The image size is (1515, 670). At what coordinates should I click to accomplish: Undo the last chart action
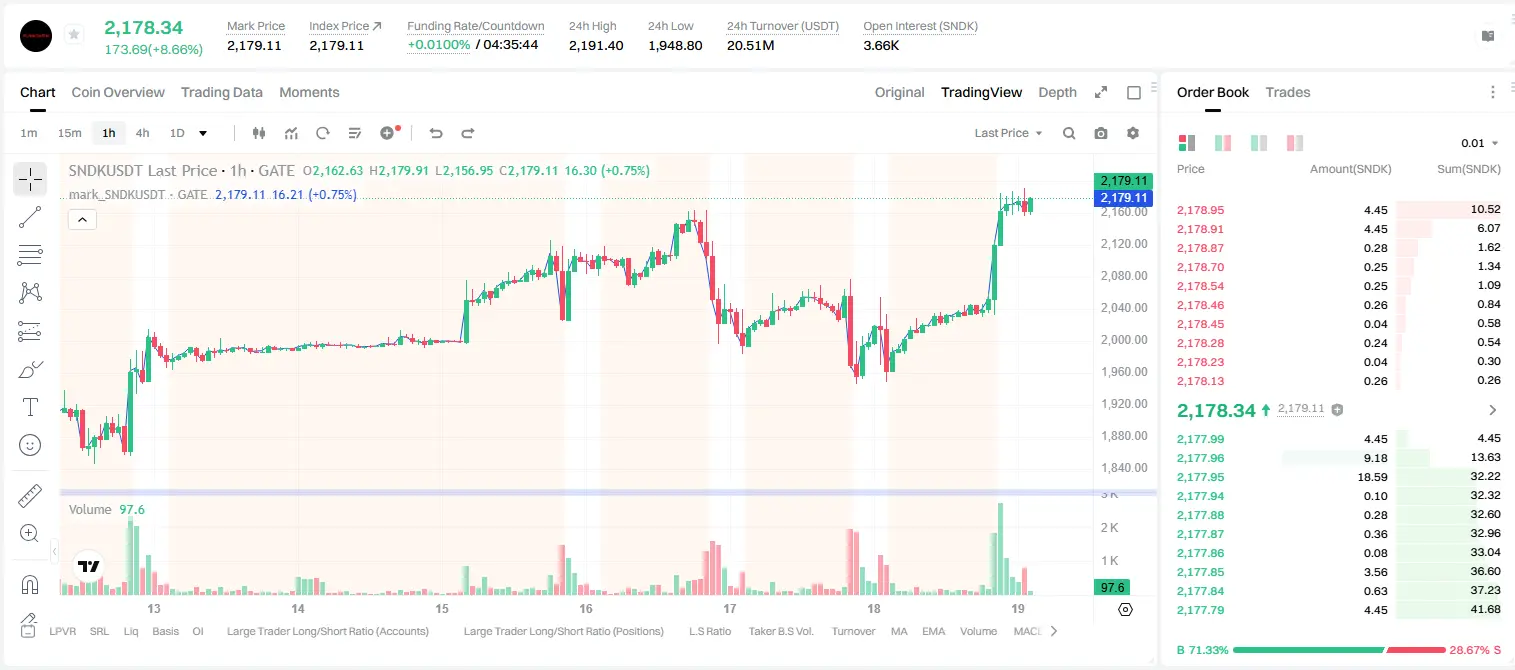click(435, 133)
